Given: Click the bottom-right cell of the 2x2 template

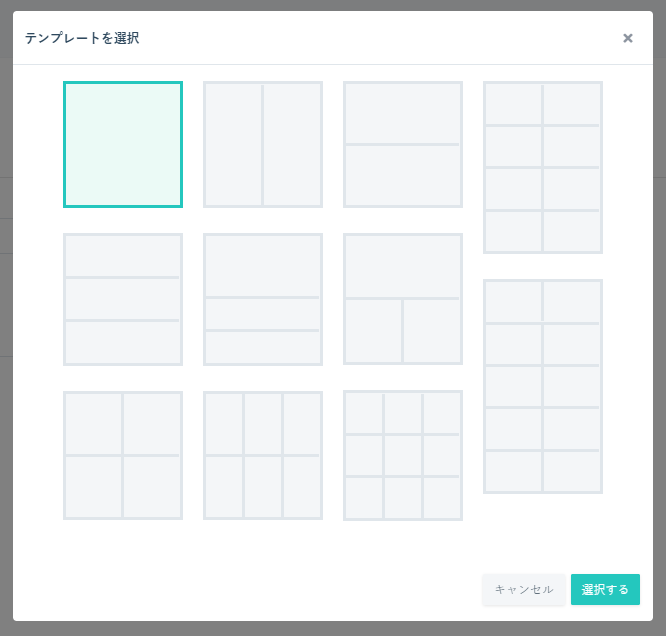Looking at the screenshot, I should (x=152, y=487).
